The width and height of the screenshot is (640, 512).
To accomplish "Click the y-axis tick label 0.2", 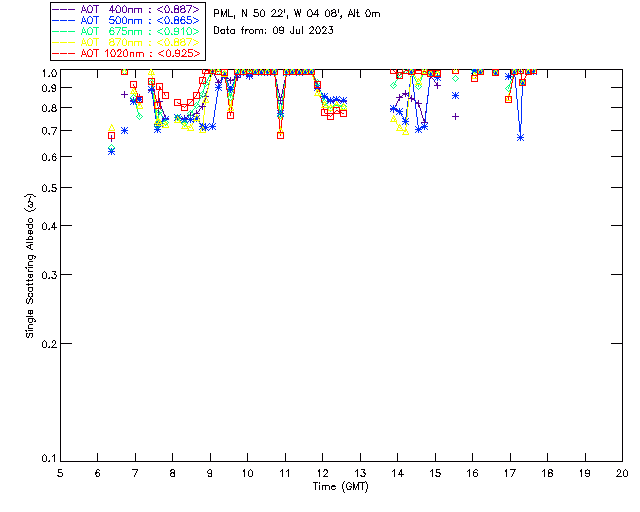I will point(49,344).
